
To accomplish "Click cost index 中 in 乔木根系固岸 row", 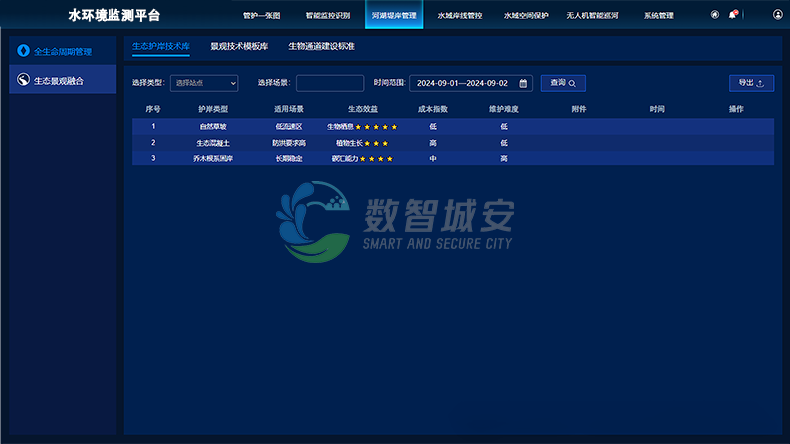I will tap(433, 158).
